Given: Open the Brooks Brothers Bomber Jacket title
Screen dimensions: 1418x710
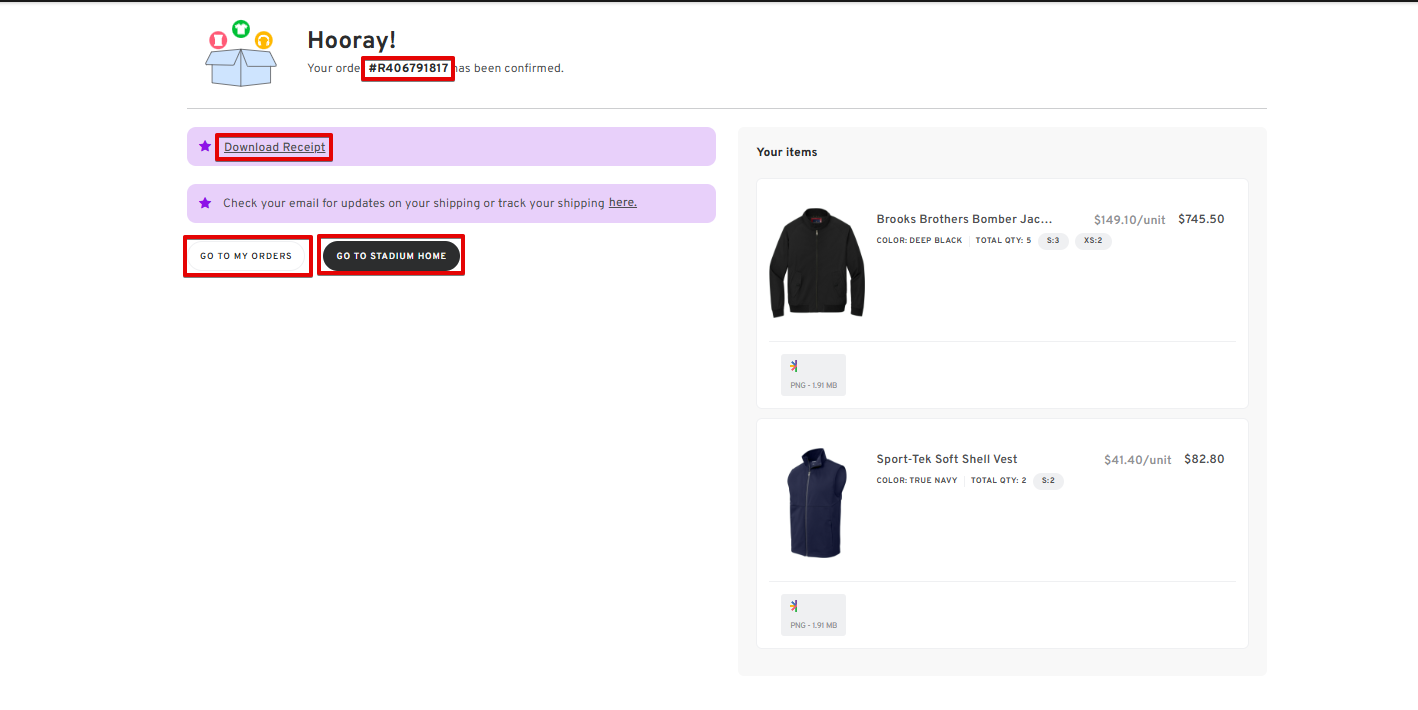Looking at the screenshot, I should [964, 219].
